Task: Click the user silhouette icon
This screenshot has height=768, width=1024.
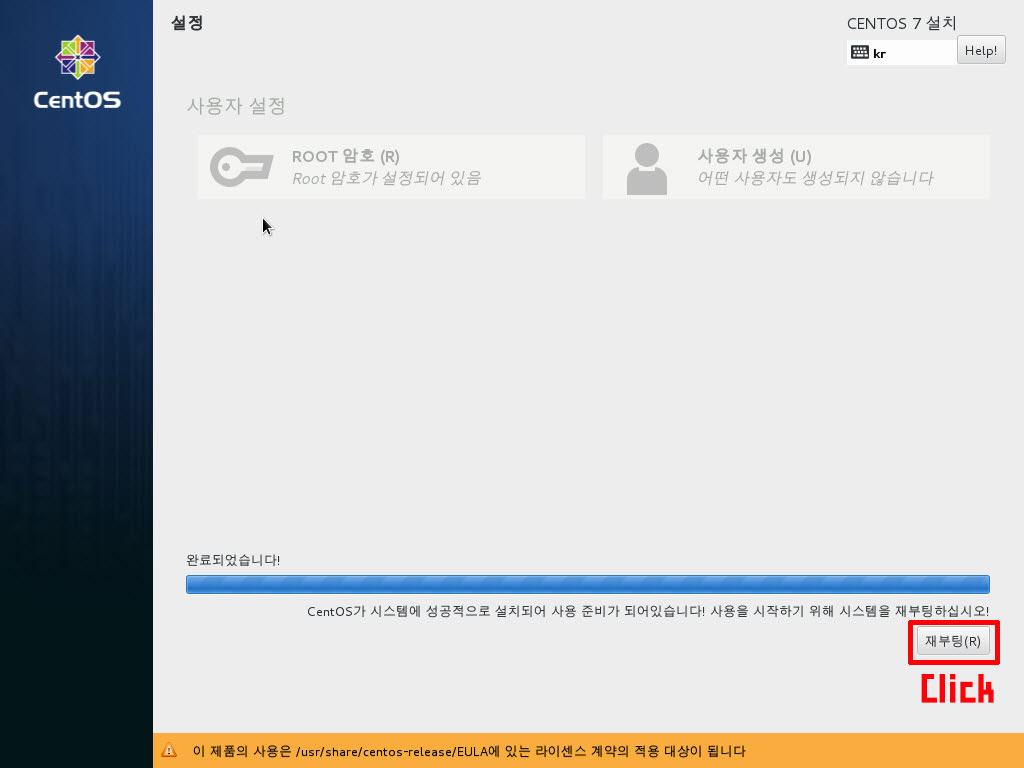Action: (x=647, y=168)
